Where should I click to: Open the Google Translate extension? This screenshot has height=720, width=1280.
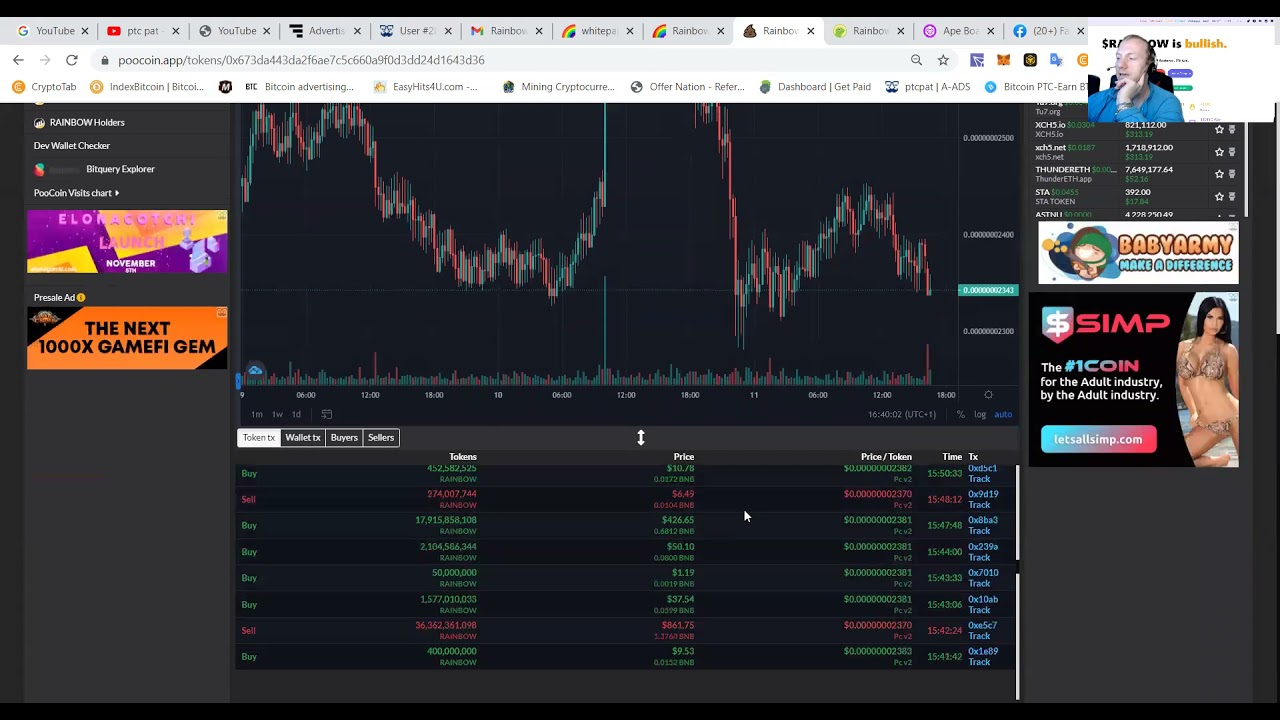[1056, 60]
